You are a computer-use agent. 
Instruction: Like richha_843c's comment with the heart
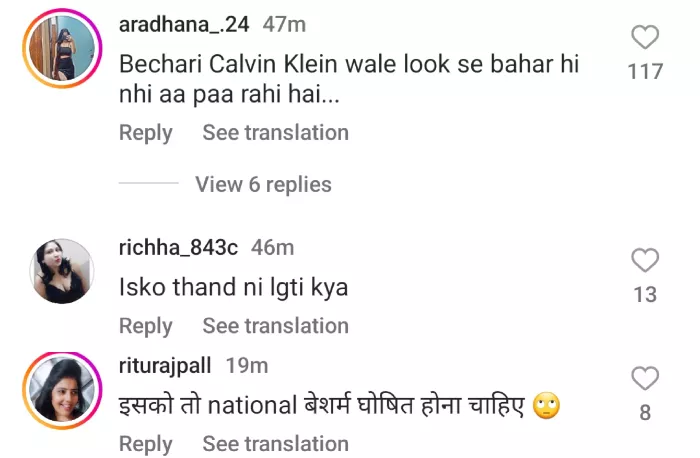point(645,261)
